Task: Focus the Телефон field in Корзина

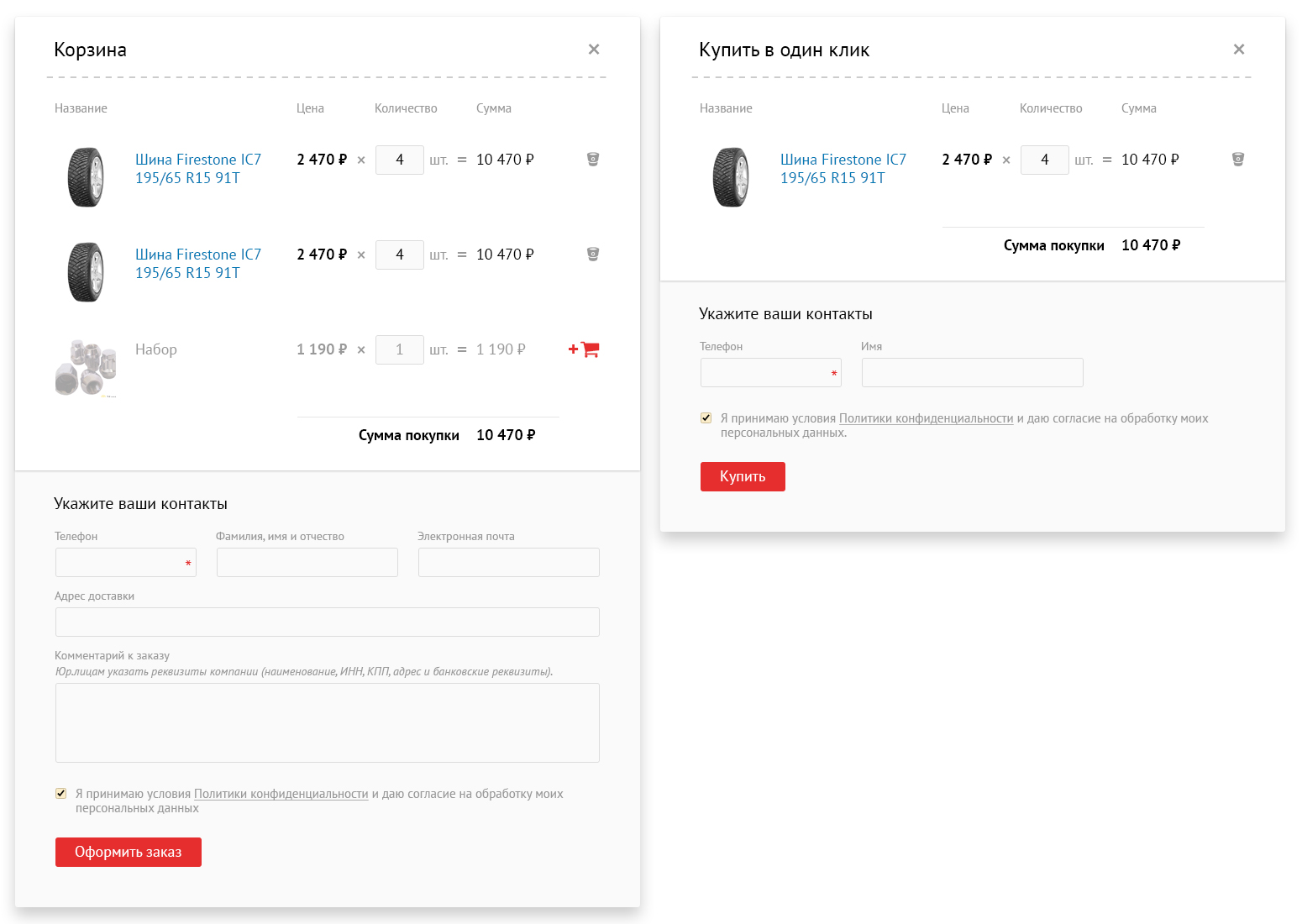Action: pyautogui.click(x=126, y=563)
